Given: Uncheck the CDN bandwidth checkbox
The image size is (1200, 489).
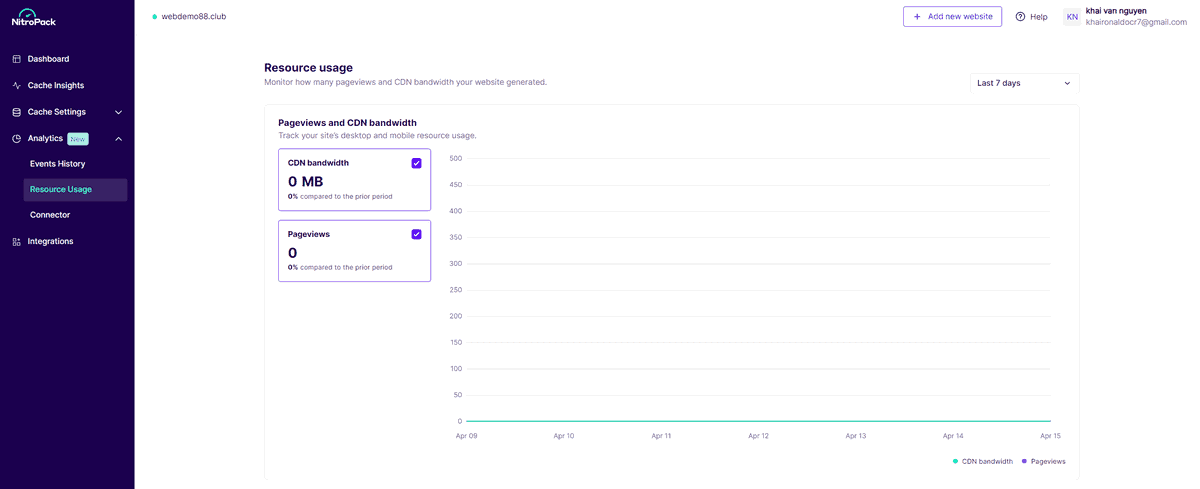Looking at the screenshot, I should 416,163.
